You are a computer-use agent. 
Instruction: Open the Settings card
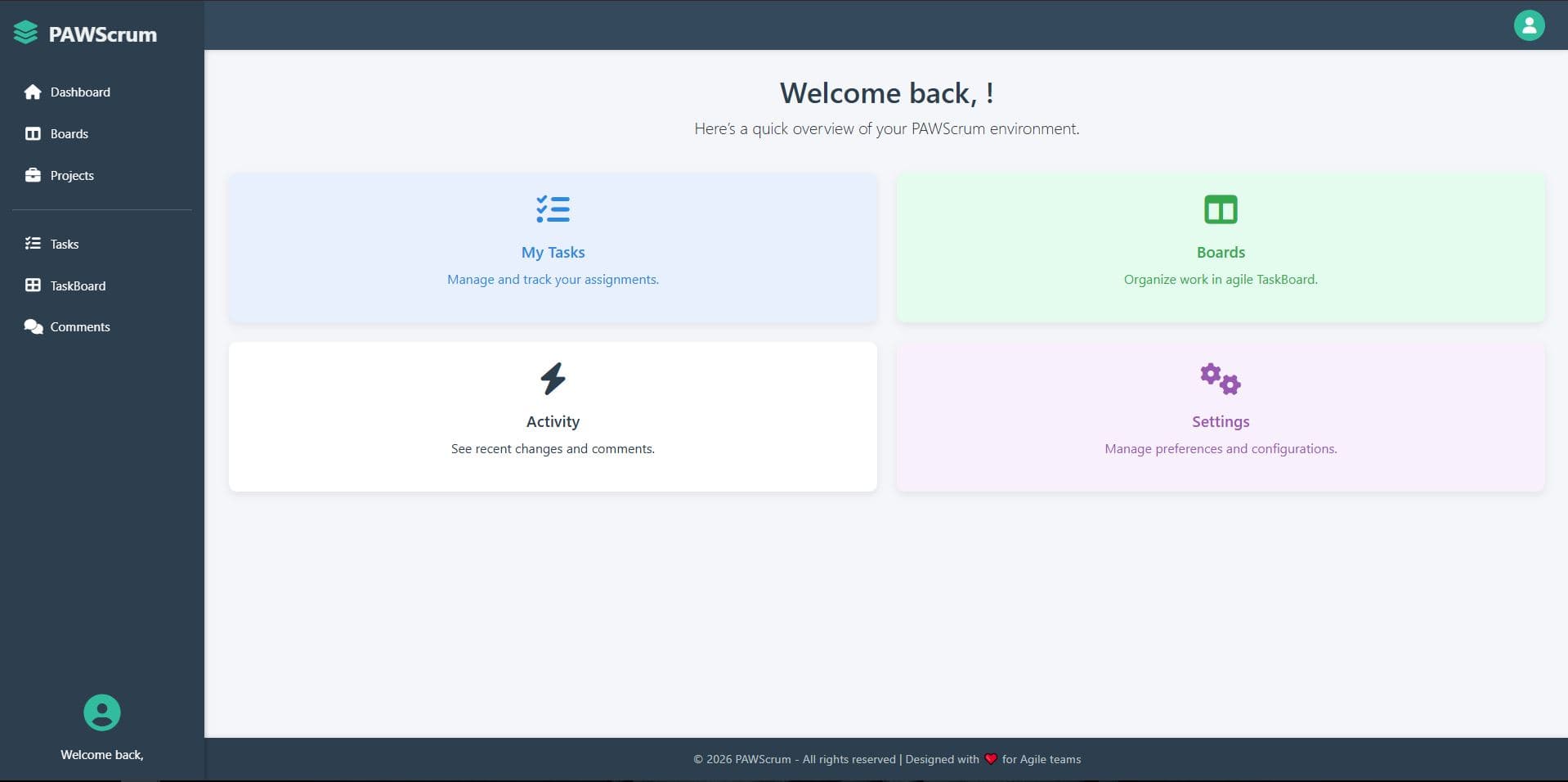point(1220,417)
